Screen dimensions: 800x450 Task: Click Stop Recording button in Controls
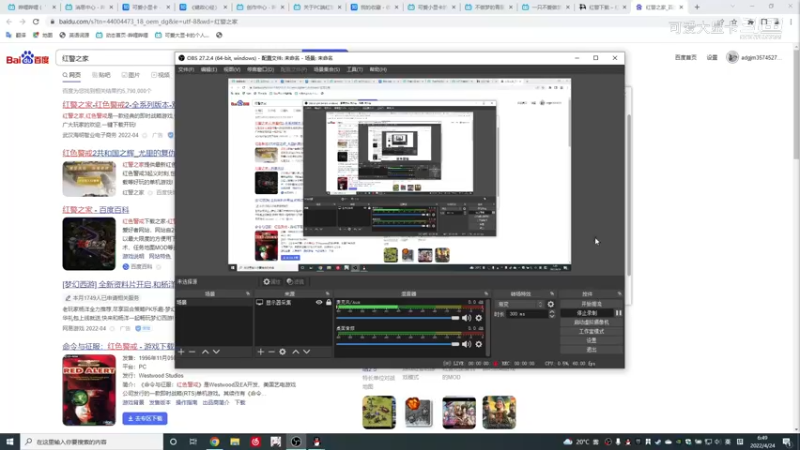click(x=587, y=313)
